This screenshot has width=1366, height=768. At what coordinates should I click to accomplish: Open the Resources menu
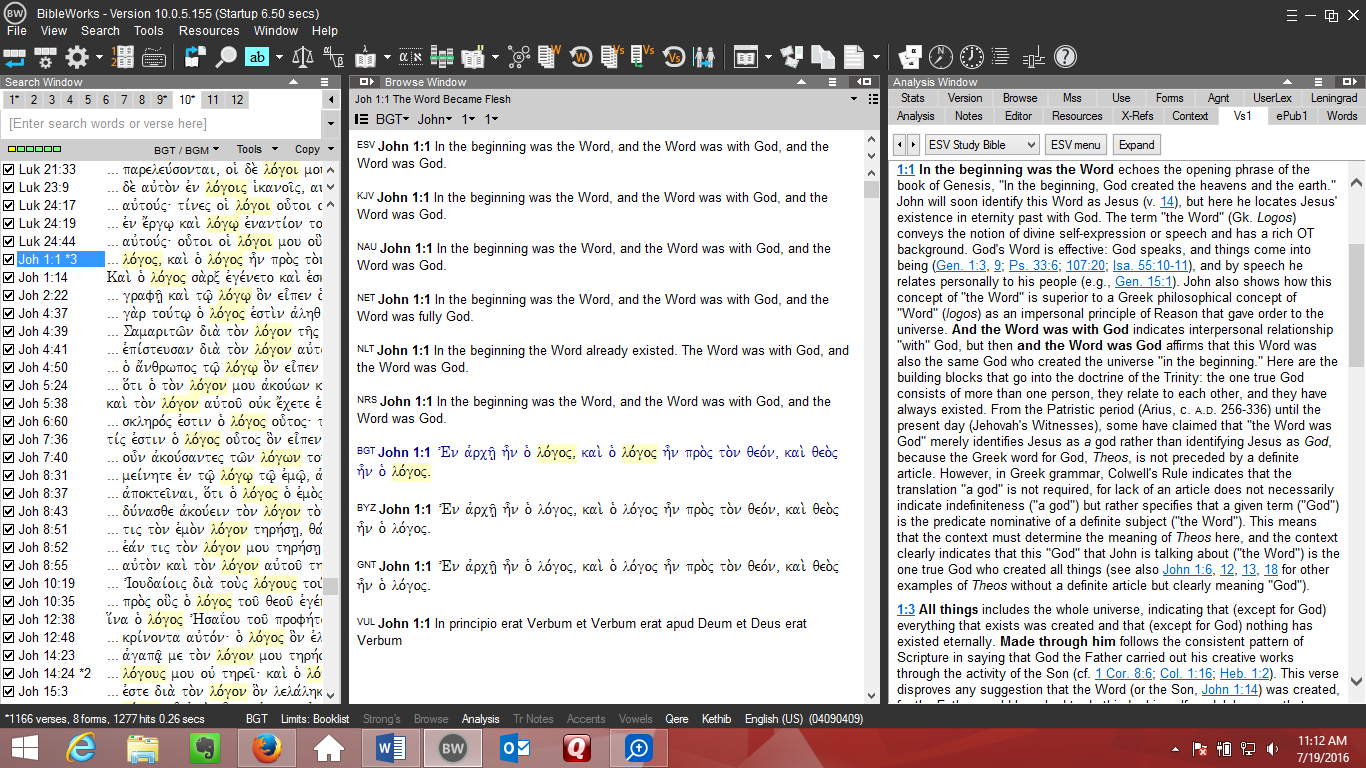209,31
